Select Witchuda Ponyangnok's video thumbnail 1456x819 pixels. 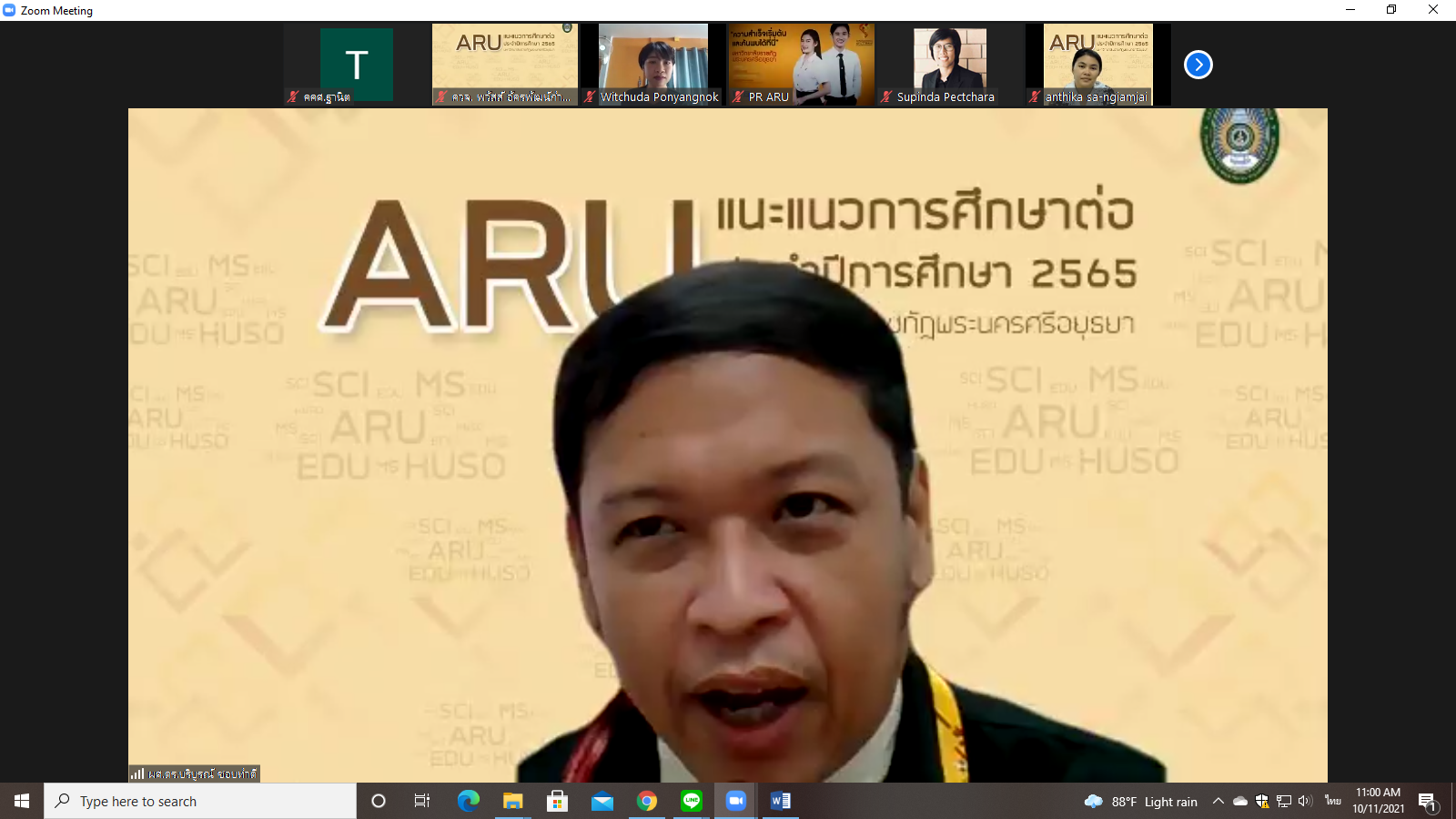[652, 65]
